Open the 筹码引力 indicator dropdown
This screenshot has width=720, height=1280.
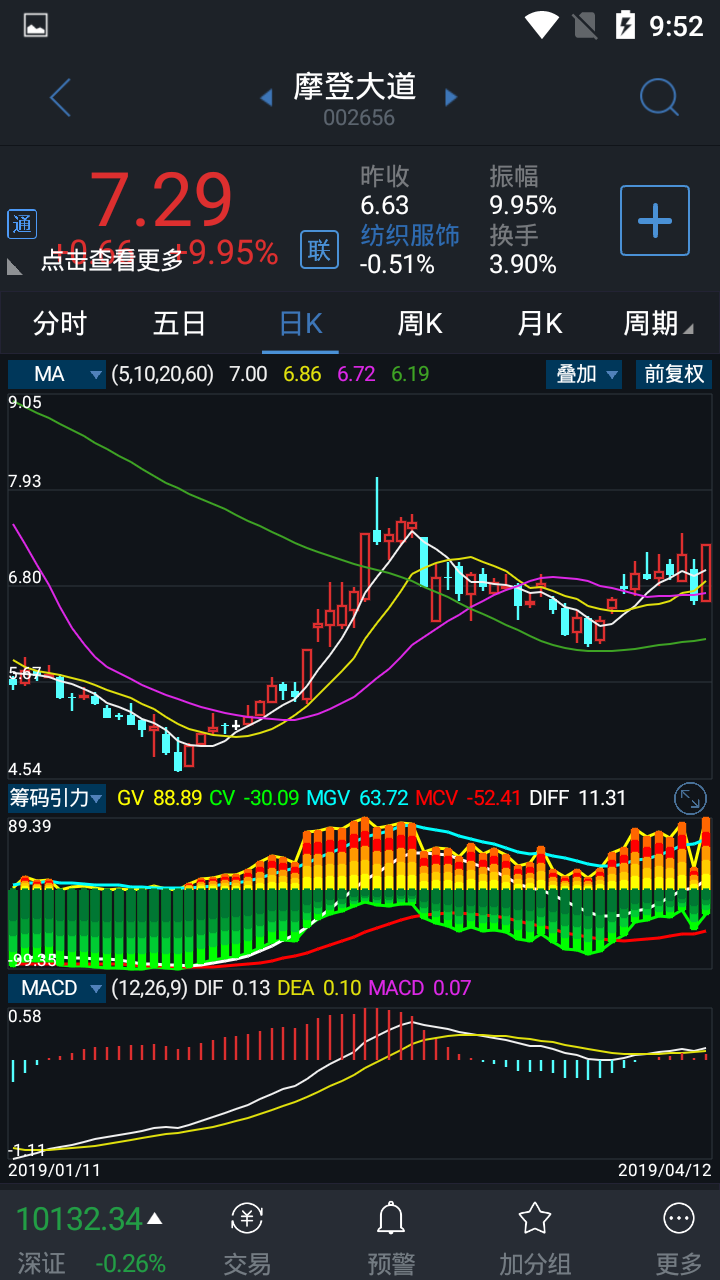[x=57, y=798]
